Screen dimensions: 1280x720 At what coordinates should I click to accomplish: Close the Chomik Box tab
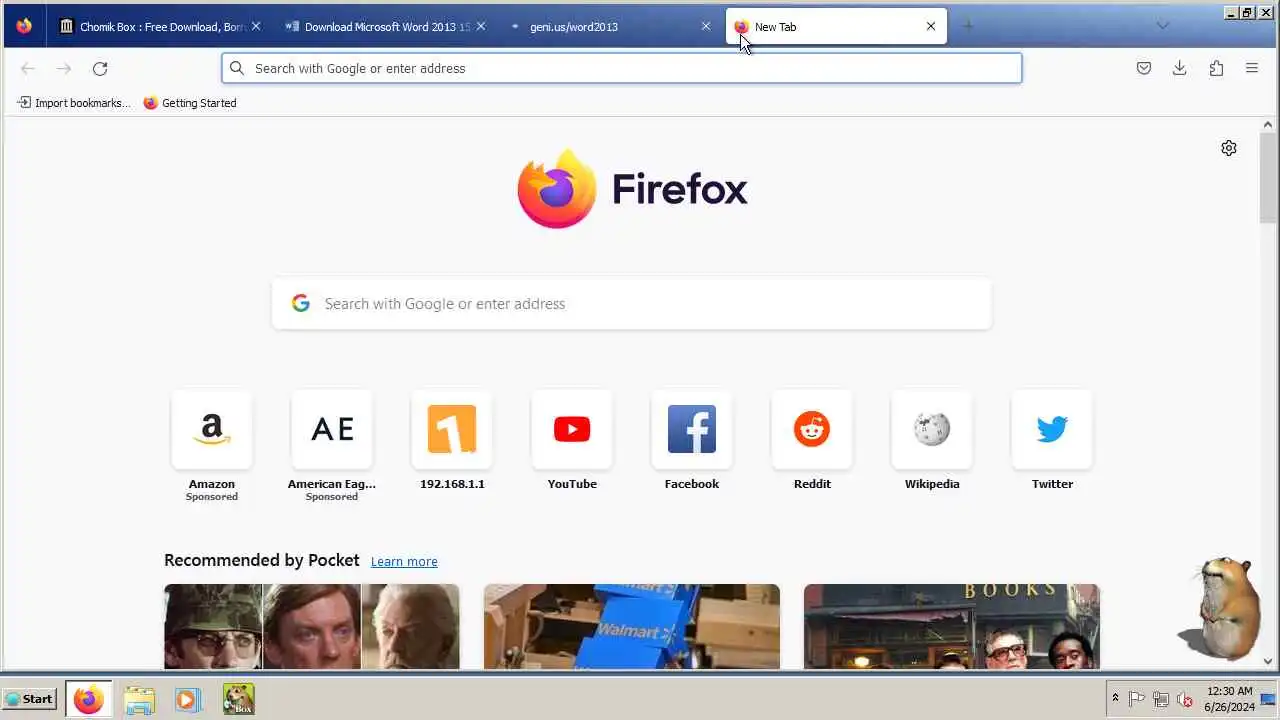pyautogui.click(x=255, y=27)
